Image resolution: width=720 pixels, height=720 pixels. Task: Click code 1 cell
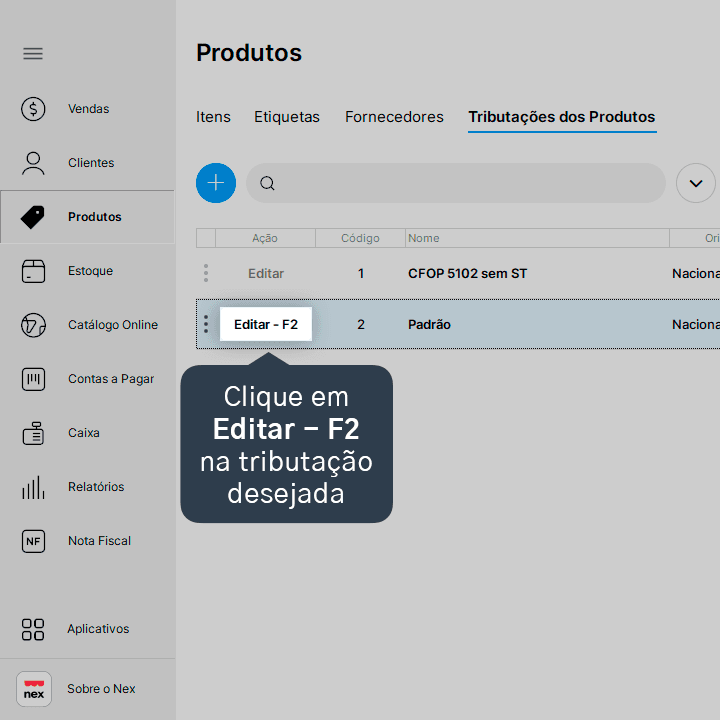[x=361, y=274]
